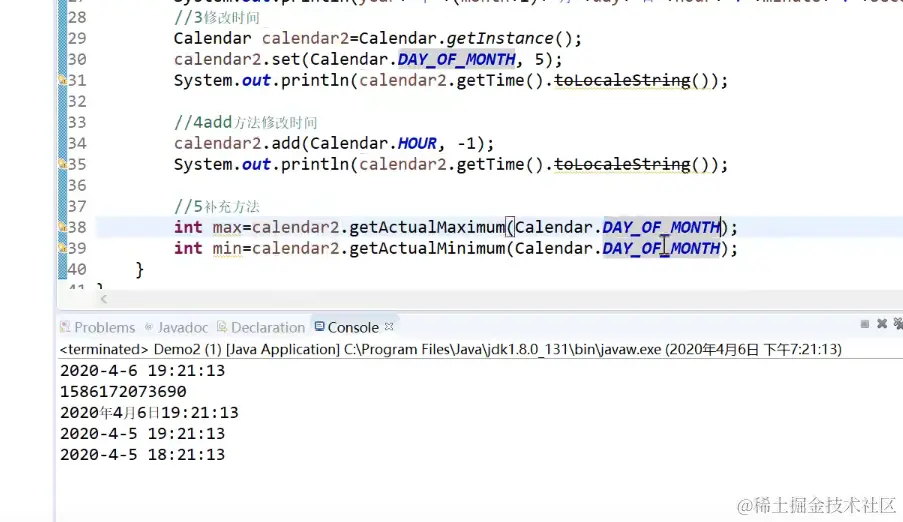Click line number 33 in the gutter
This screenshot has height=522, width=903.
point(77,122)
